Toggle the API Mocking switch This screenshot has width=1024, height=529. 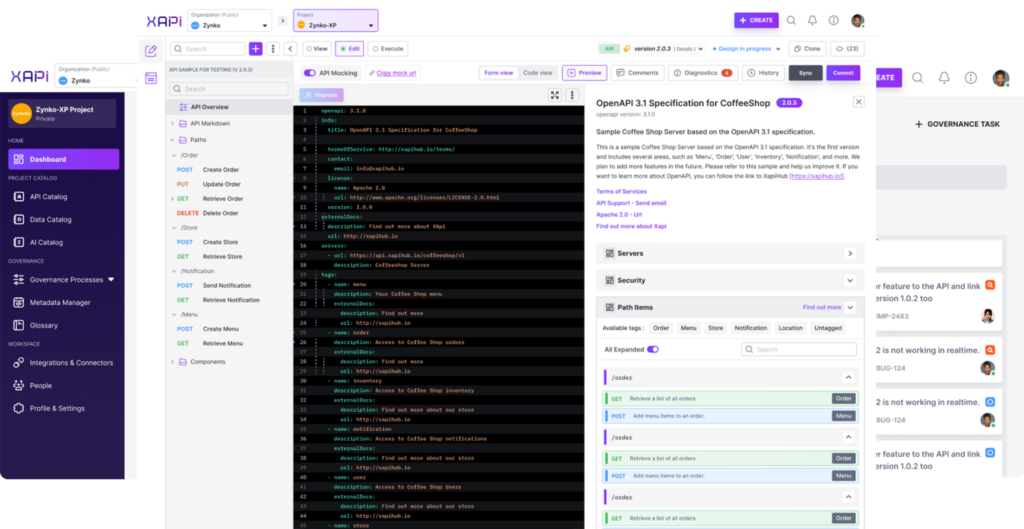(x=310, y=73)
